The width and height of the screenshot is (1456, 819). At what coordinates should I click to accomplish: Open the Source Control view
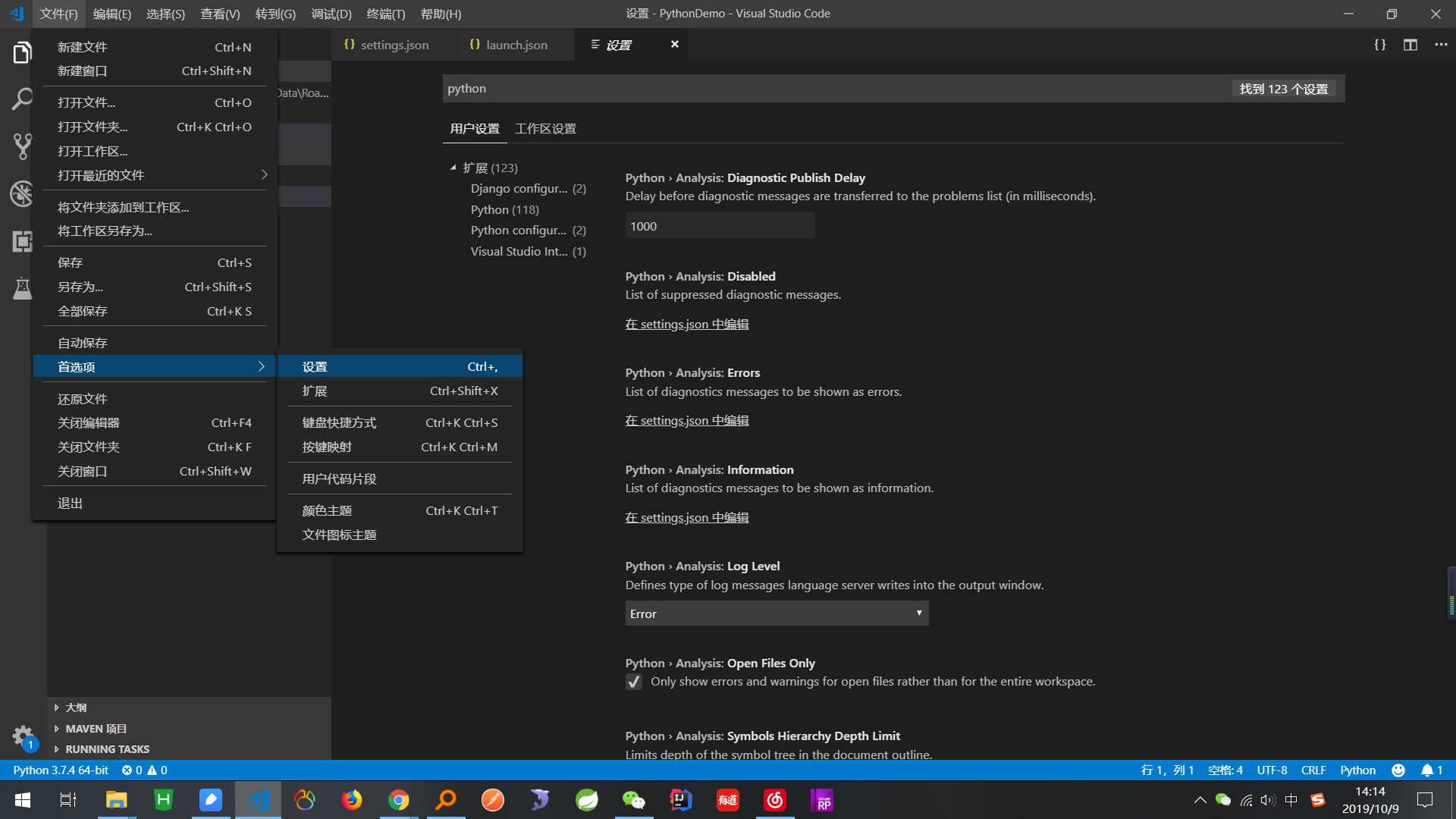tap(23, 146)
